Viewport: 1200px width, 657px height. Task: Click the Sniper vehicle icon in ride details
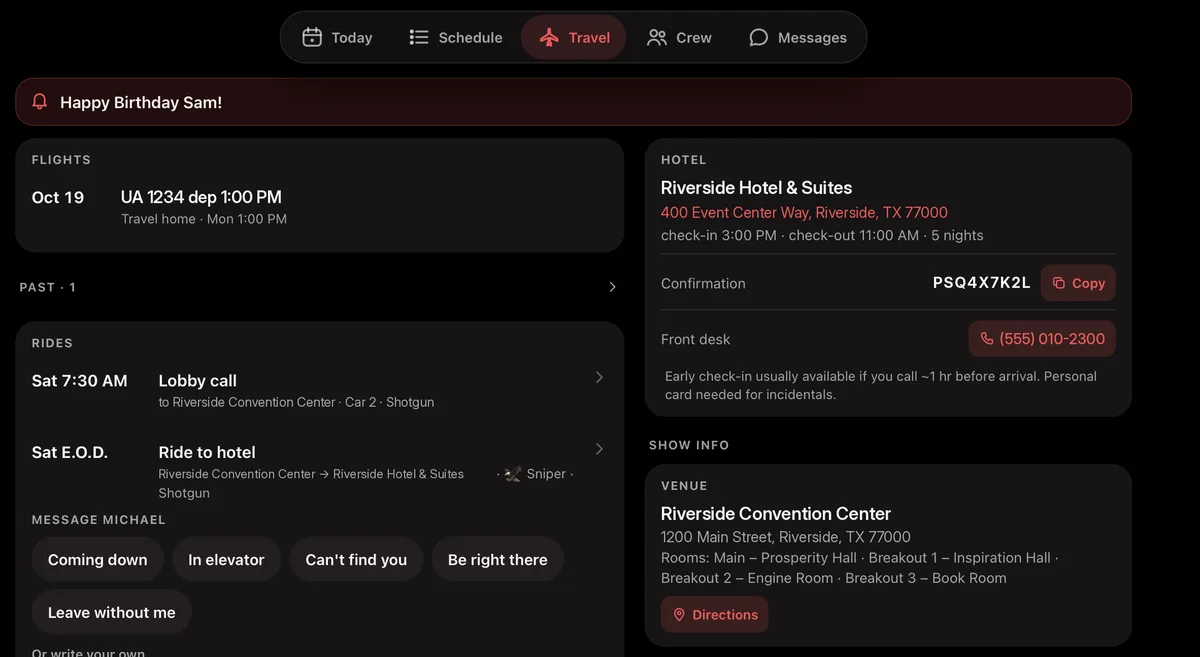513,474
